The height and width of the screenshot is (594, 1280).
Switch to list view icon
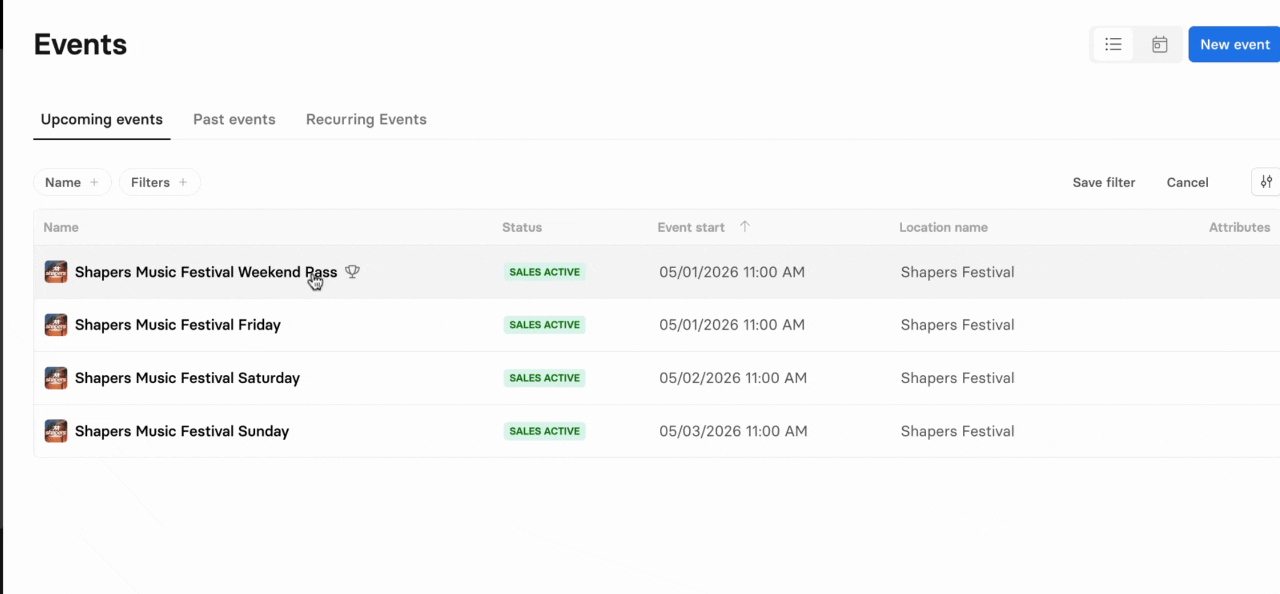pos(1113,45)
